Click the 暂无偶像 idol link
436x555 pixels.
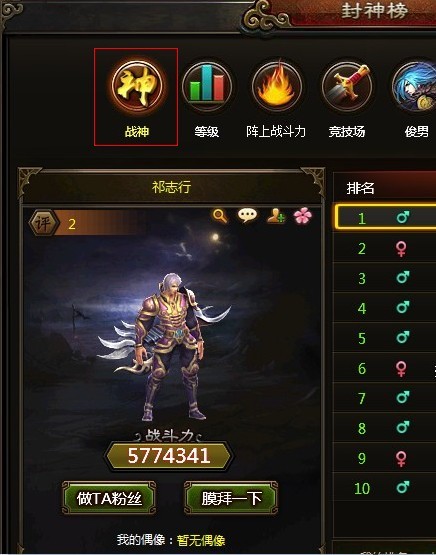[201, 540]
